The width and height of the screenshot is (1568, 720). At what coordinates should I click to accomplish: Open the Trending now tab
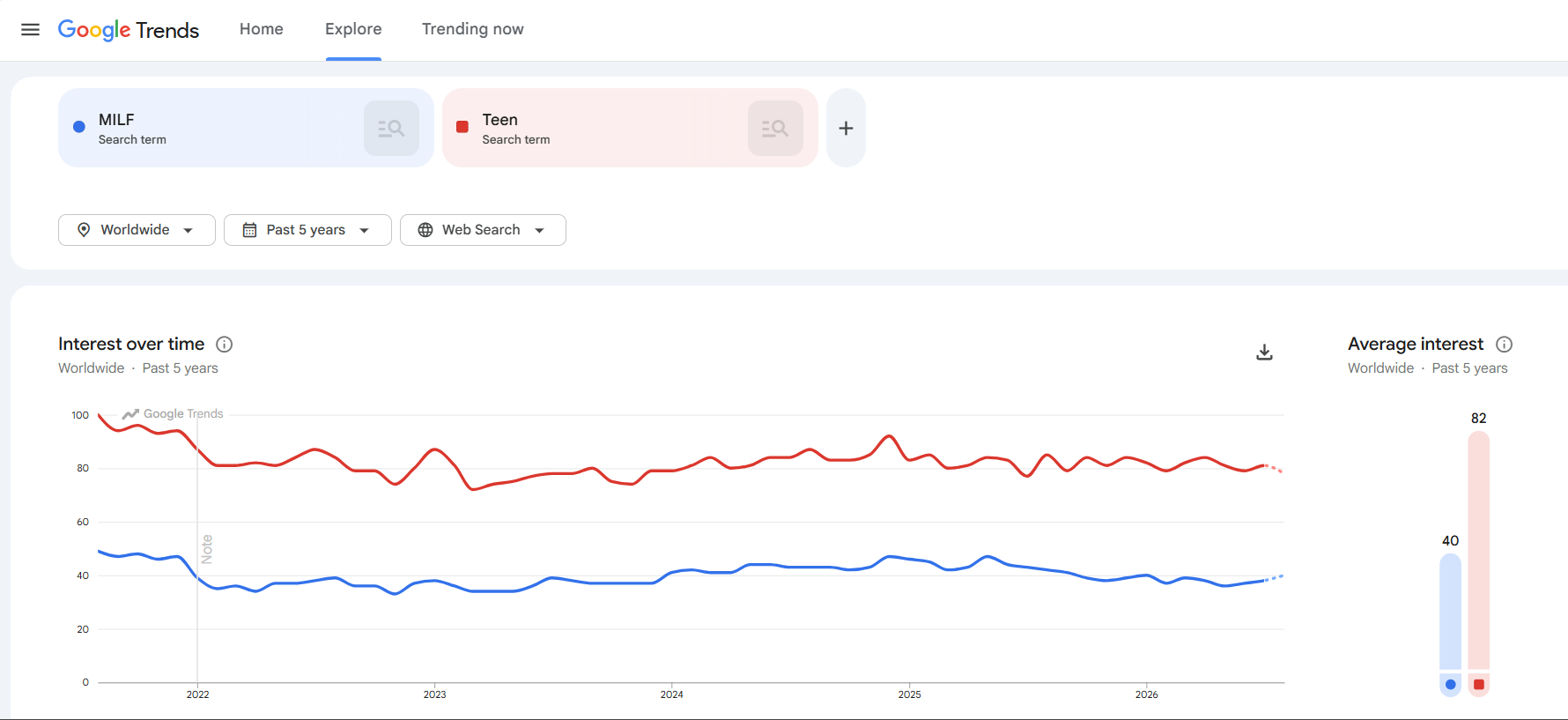click(473, 29)
